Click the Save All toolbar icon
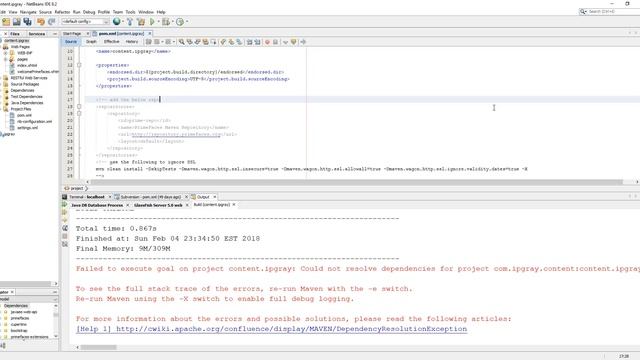 27,22
